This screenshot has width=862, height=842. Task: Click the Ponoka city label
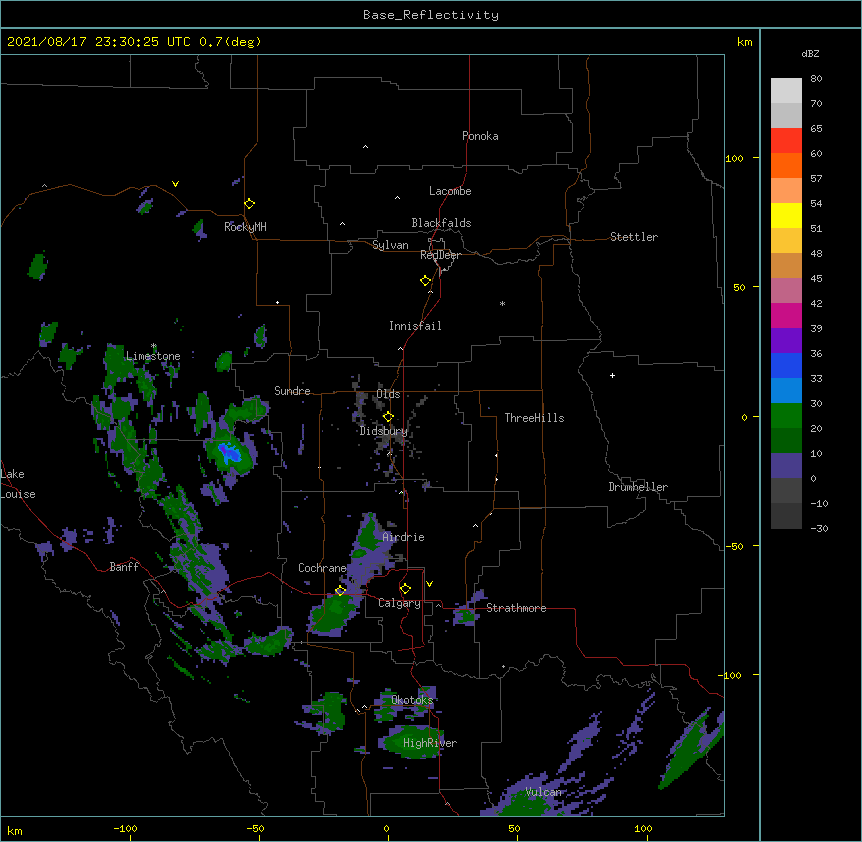pyautogui.click(x=480, y=136)
